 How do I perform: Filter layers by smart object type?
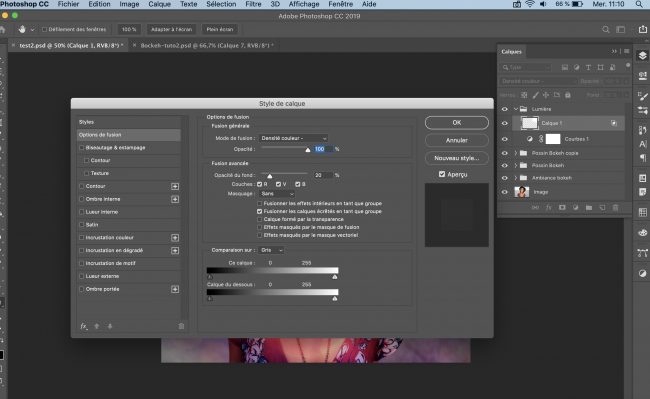(612, 67)
